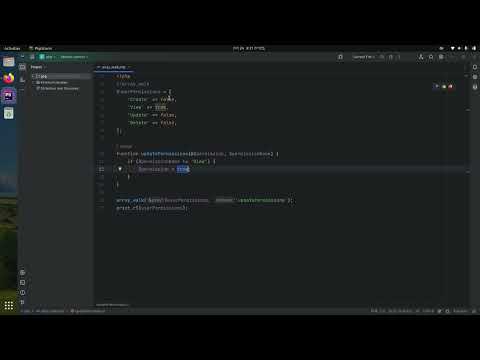Open the Git tool window icon
This screenshot has width=480, height=360.
pyautogui.click(x=22, y=302)
